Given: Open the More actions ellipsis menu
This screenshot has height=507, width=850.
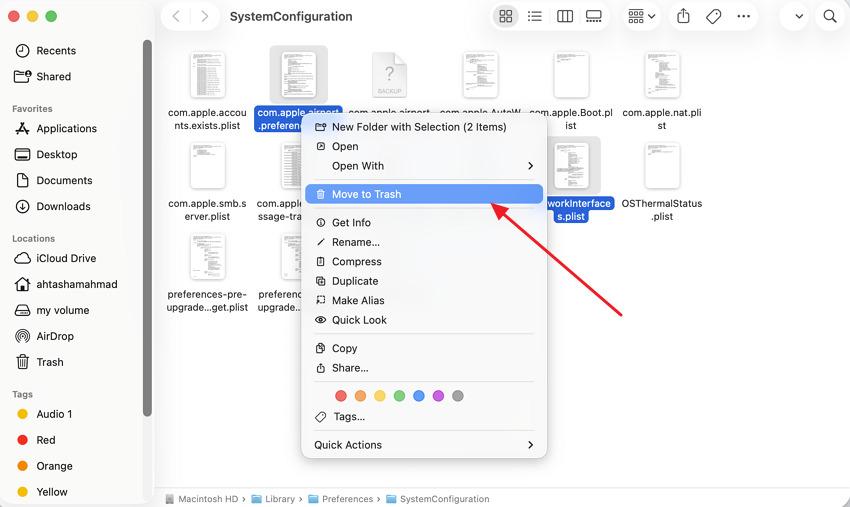Looking at the screenshot, I should pos(743,16).
